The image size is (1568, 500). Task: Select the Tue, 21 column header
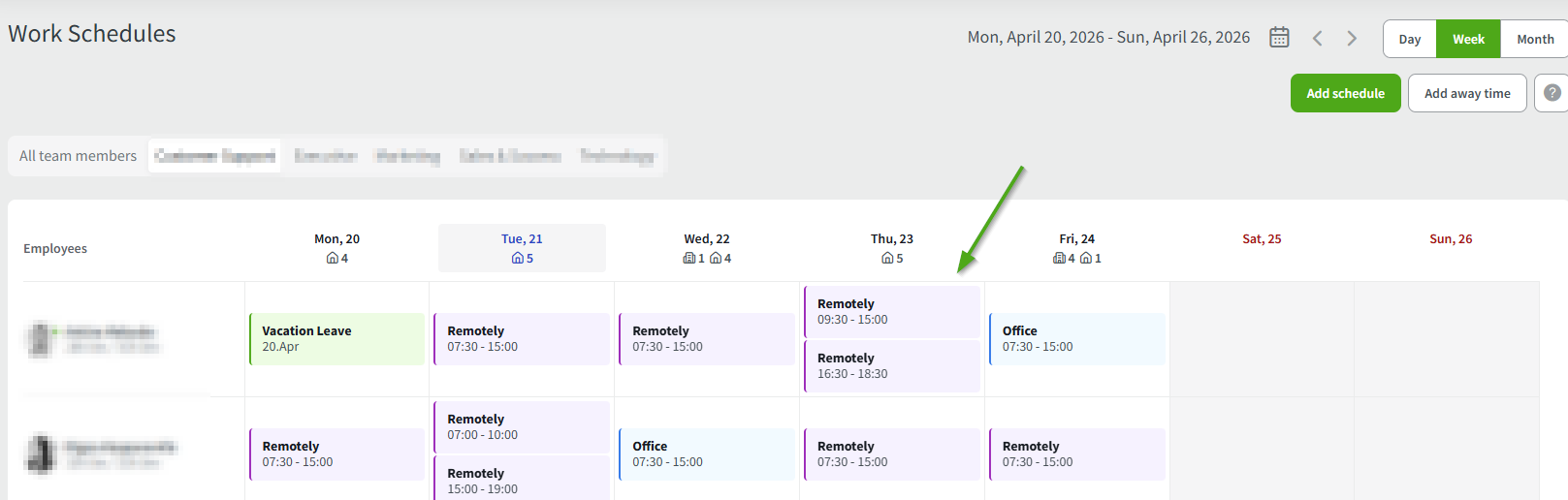point(522,239)
